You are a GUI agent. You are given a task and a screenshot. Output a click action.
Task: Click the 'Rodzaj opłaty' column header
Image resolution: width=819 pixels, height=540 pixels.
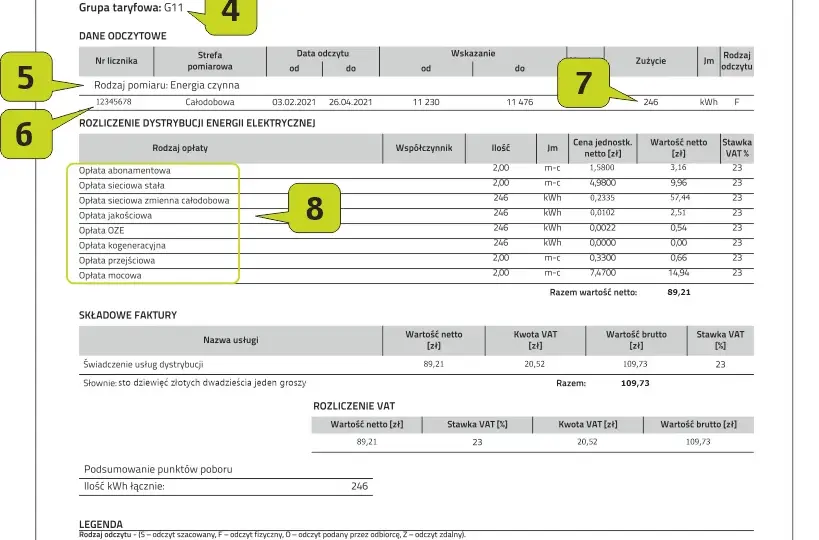180,148
